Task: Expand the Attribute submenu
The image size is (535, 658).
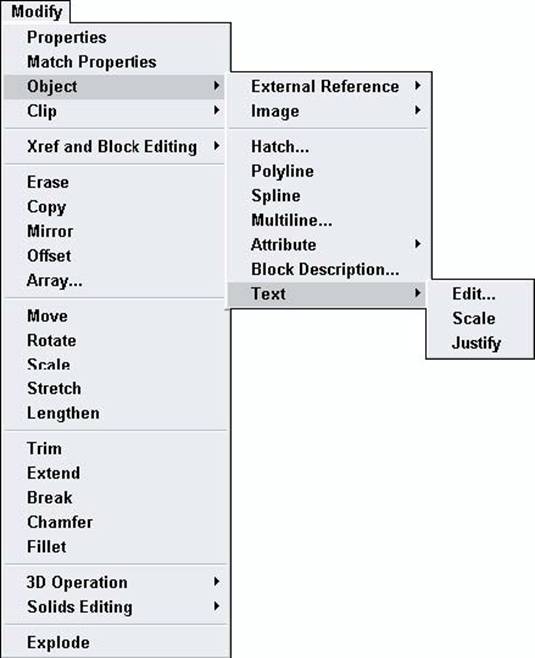Action: click(327, 245)
